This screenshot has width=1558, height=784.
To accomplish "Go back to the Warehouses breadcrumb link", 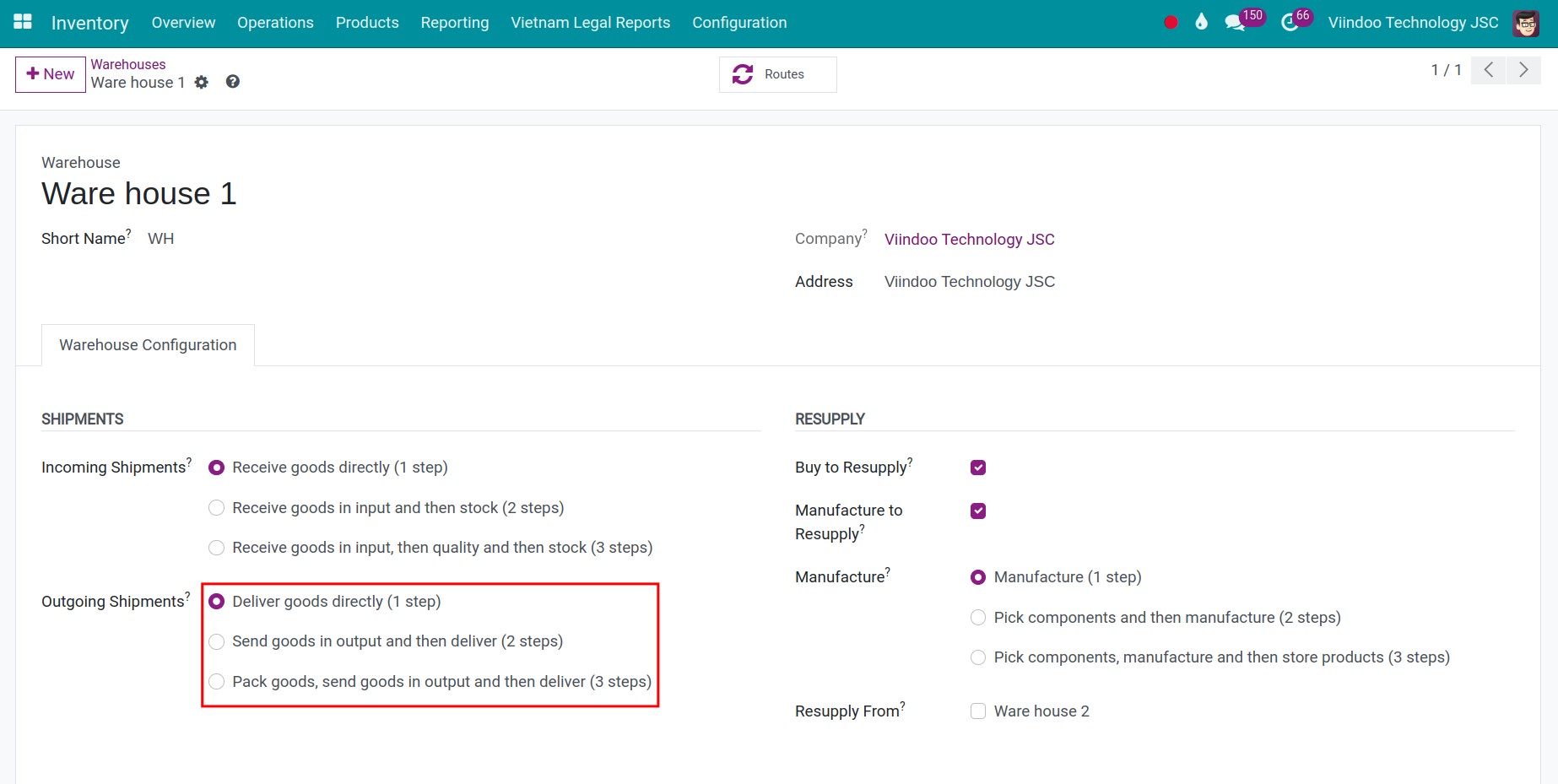I will tap(128, 64).
